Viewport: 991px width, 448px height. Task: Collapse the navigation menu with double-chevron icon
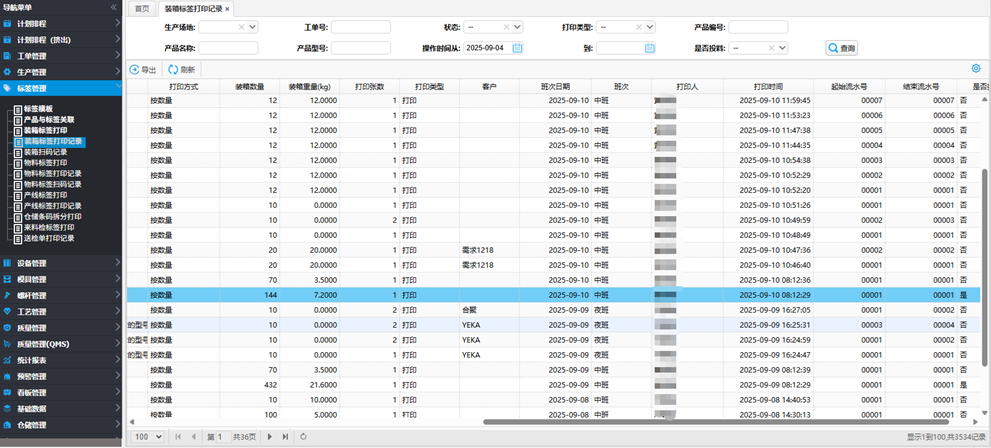[x=113, y=7]
